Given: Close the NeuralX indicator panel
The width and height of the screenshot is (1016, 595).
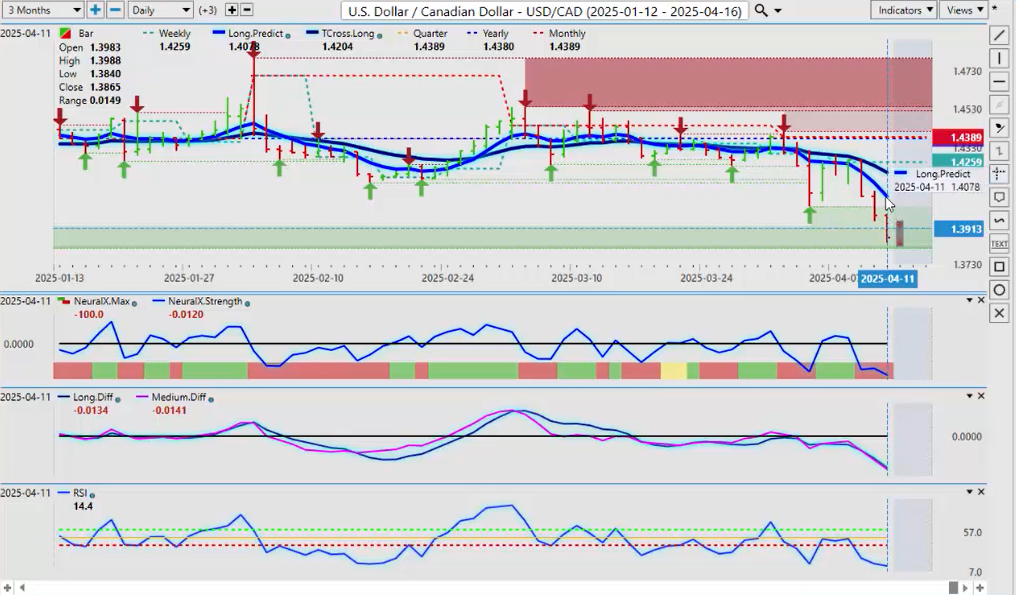Looking at the screenshot, I should pyautogui.click(x=981, y=300).
